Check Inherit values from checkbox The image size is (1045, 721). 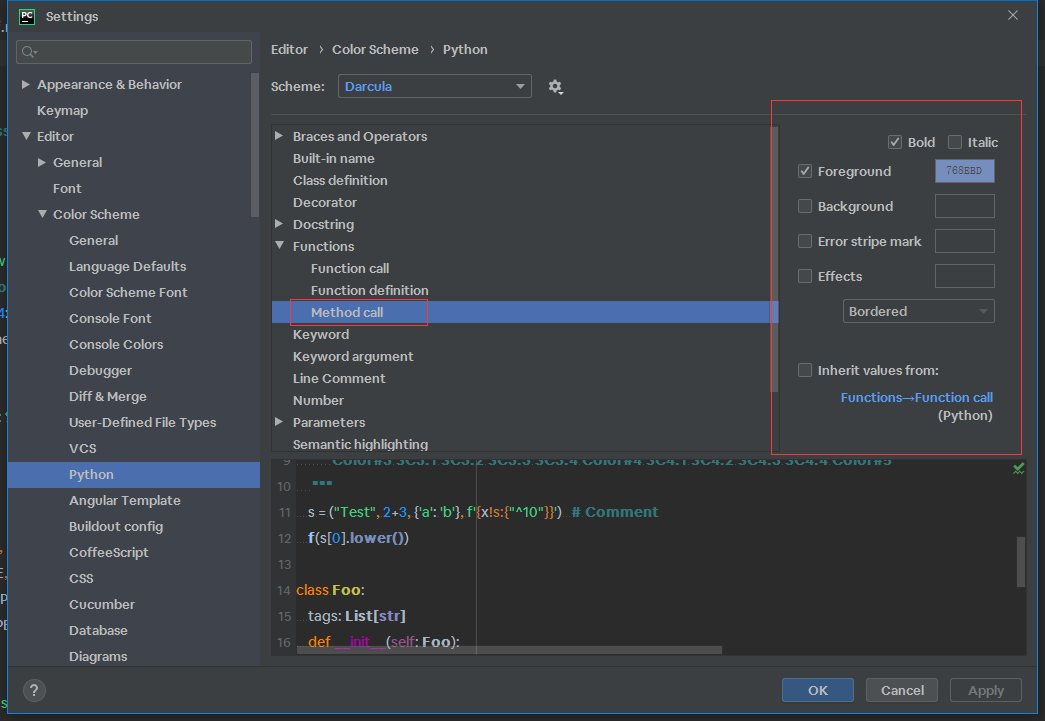point(805,370)
